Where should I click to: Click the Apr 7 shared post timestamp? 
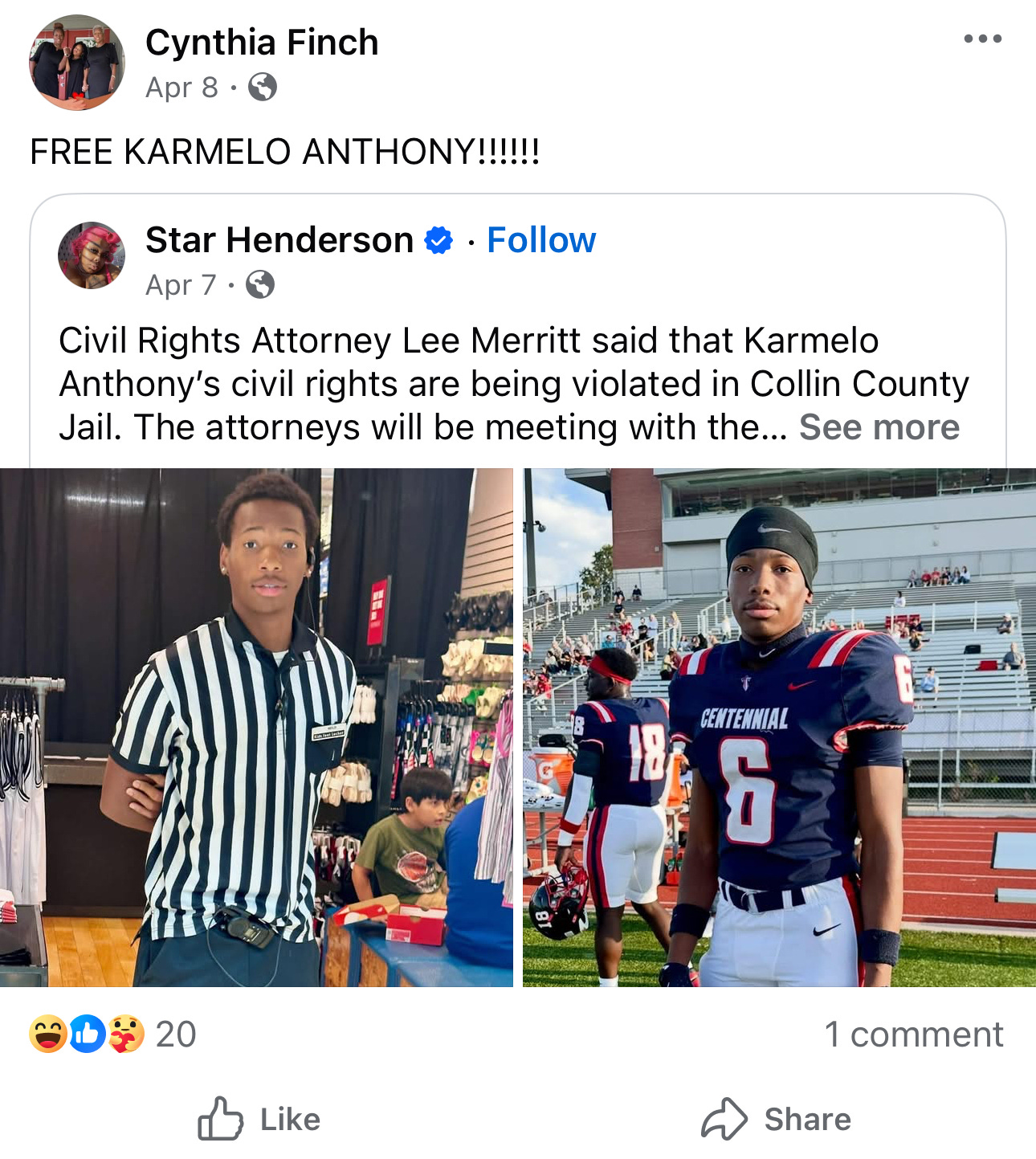coord(181,285)
